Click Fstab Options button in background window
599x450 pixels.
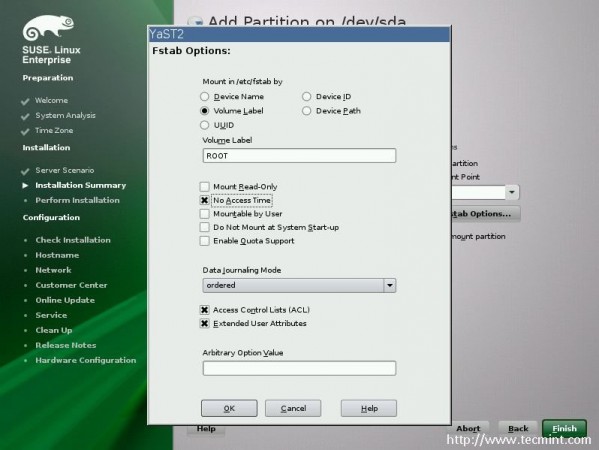[485, 214]
